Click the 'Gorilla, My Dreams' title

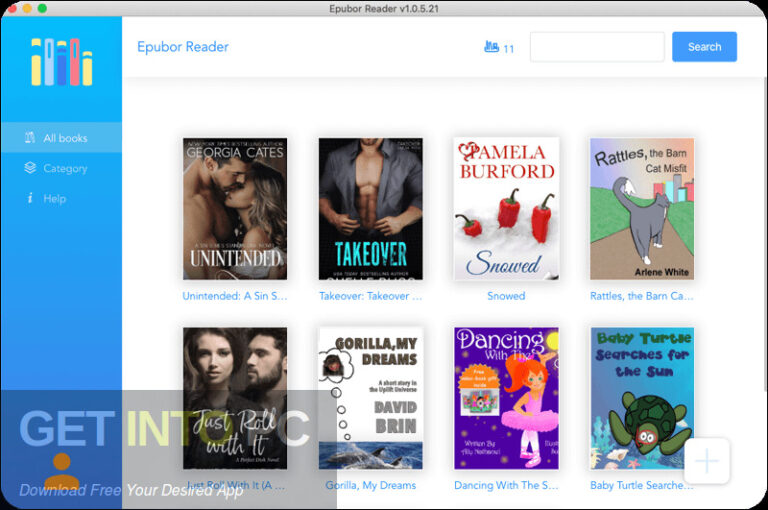pyautogui.click(x=371, y=485)
